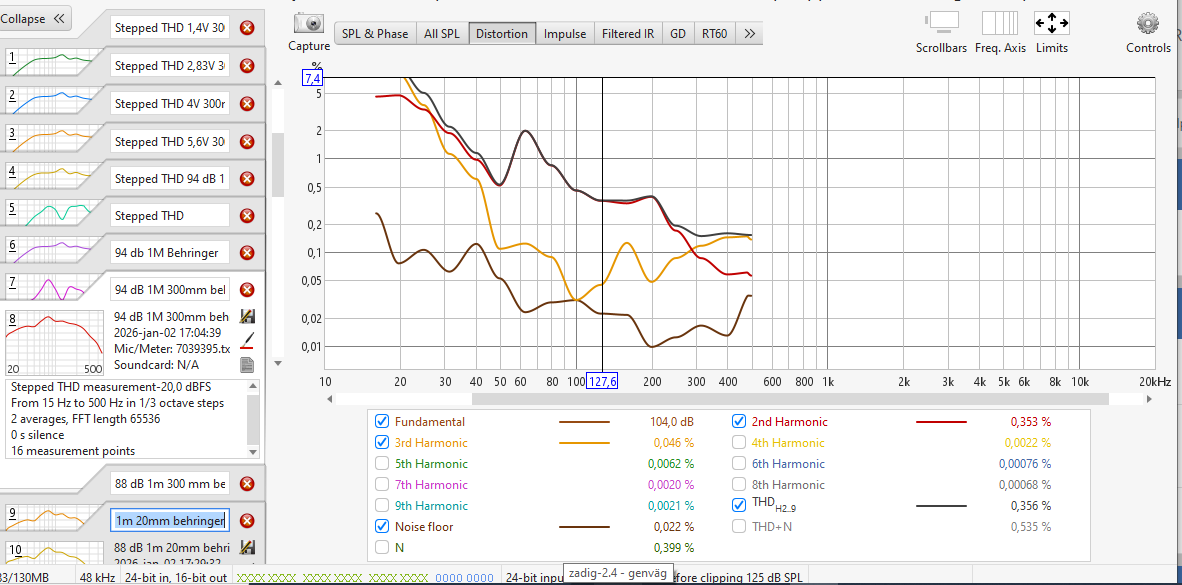
Task: Expand more graph tabs with chevron
Action: click(750, 34)
